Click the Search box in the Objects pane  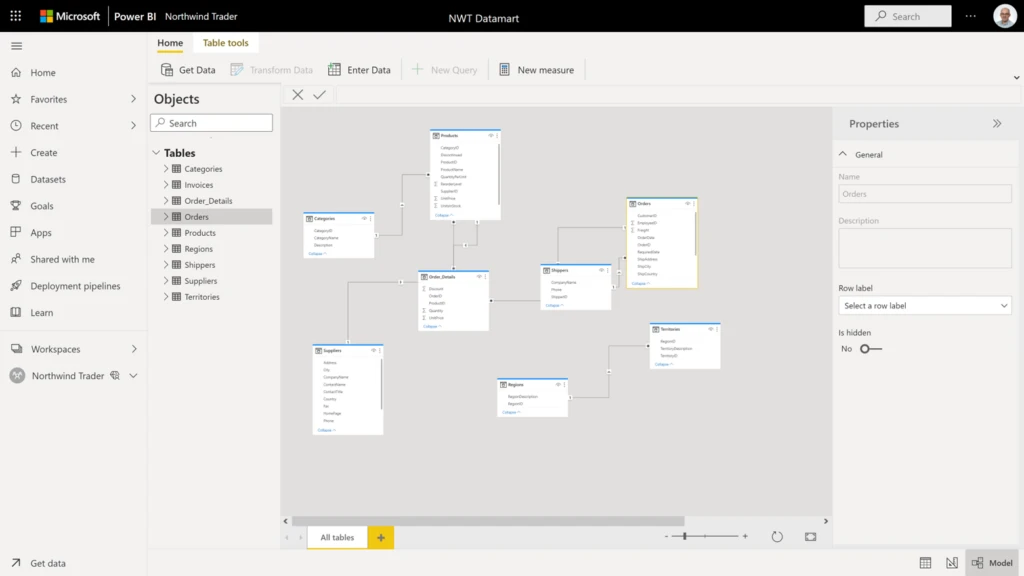(211, 122)
